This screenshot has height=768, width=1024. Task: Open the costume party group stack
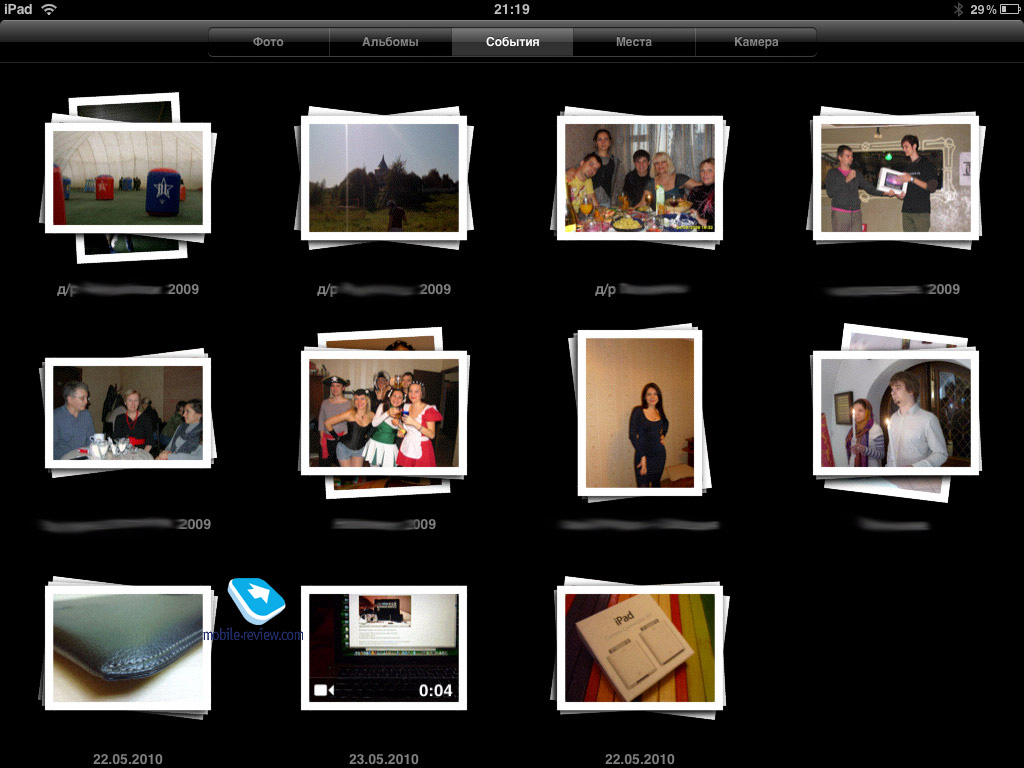(384, 413)
